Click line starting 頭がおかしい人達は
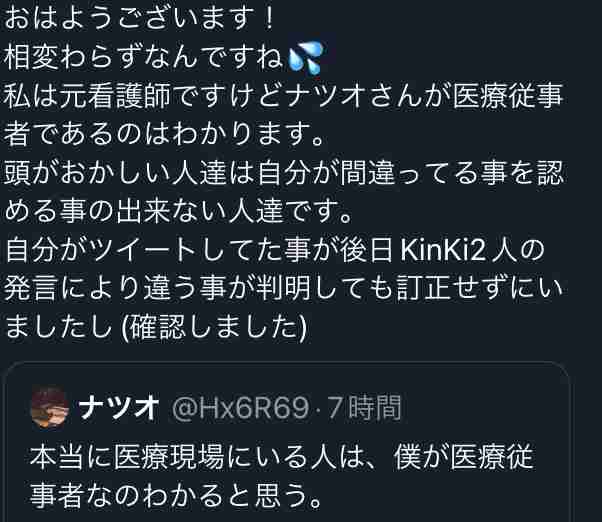Image resolution: width=602 pixels, height=522 pixels. pos(283,173)
